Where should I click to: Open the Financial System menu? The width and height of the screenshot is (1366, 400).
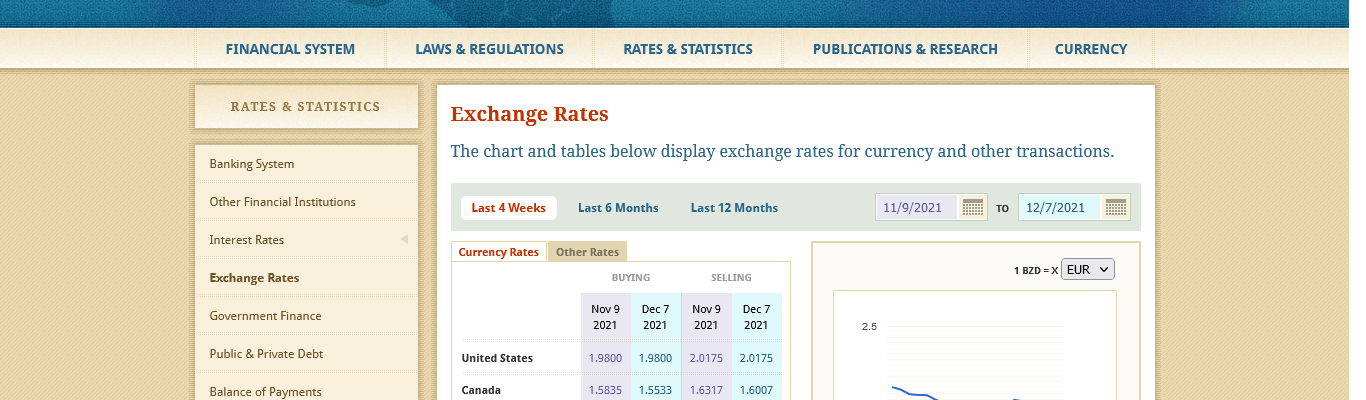pyautogui.click(x=290, y=49)
